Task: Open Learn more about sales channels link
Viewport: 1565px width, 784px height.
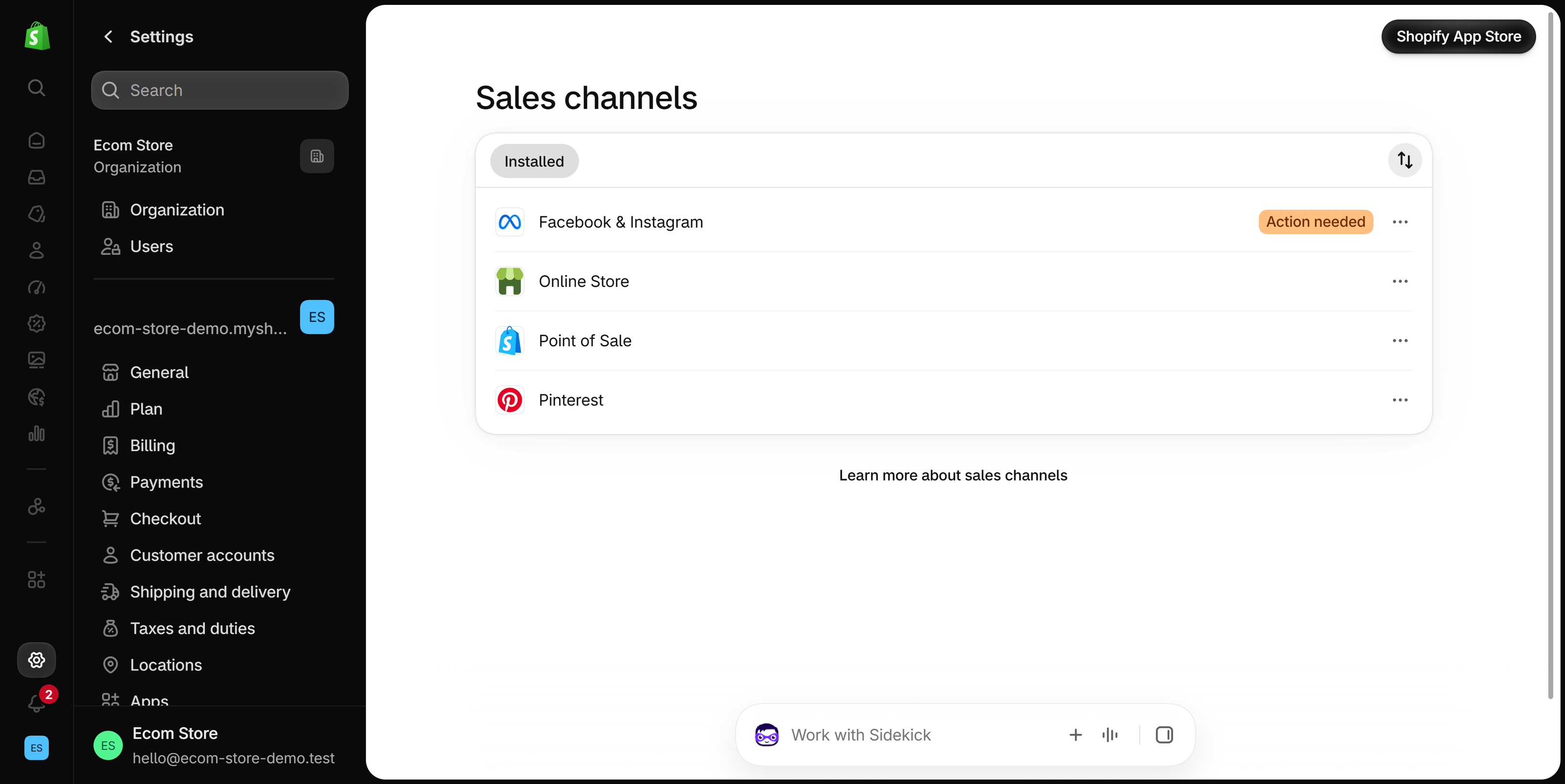Action: [x=953, y=476]
